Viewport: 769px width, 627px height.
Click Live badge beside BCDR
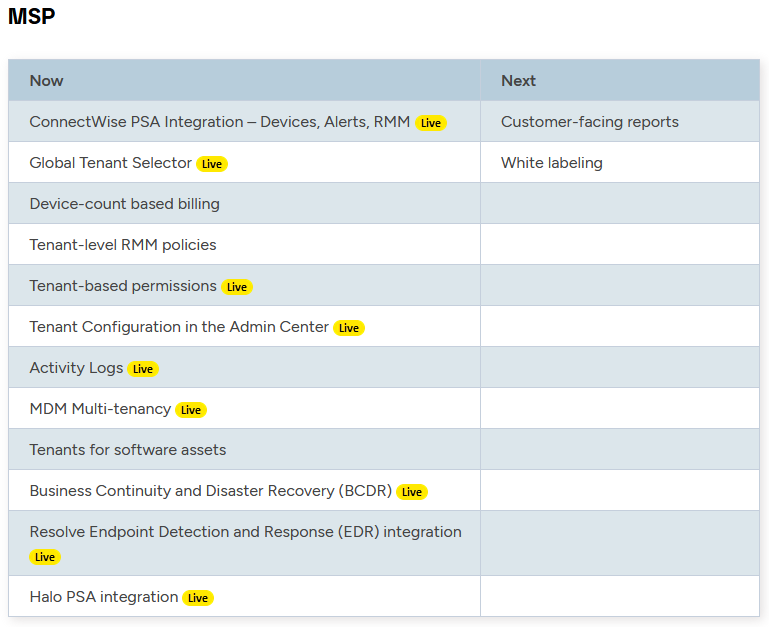[x=412, y=492]
